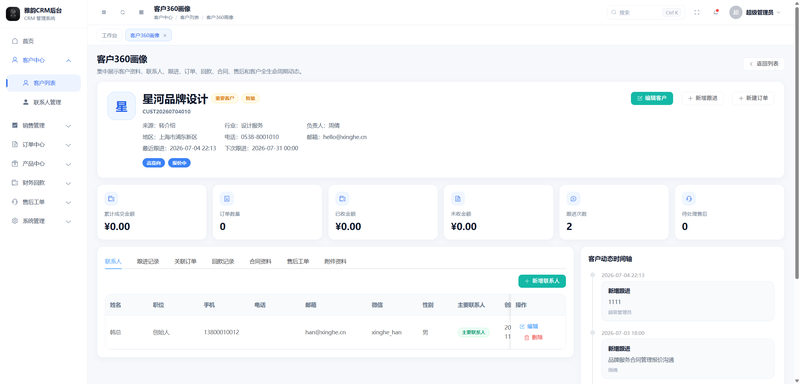Close the 客户360画像 page tab

pyautogui.click(x=164, y=36)
